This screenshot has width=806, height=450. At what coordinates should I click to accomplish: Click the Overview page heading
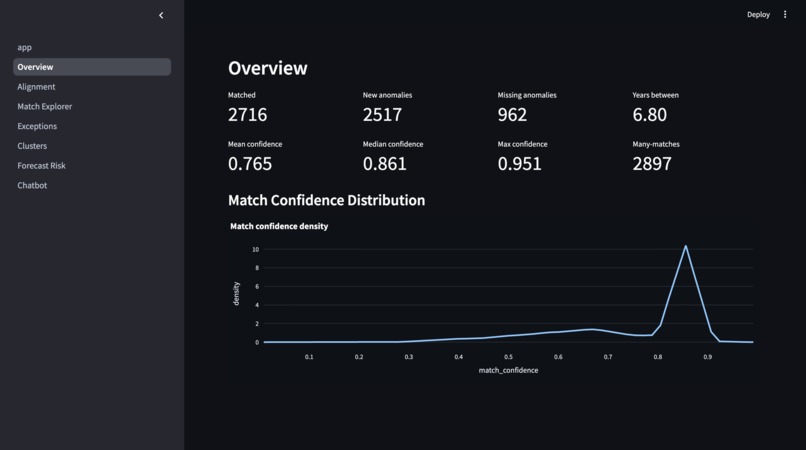tap(267, 68)
